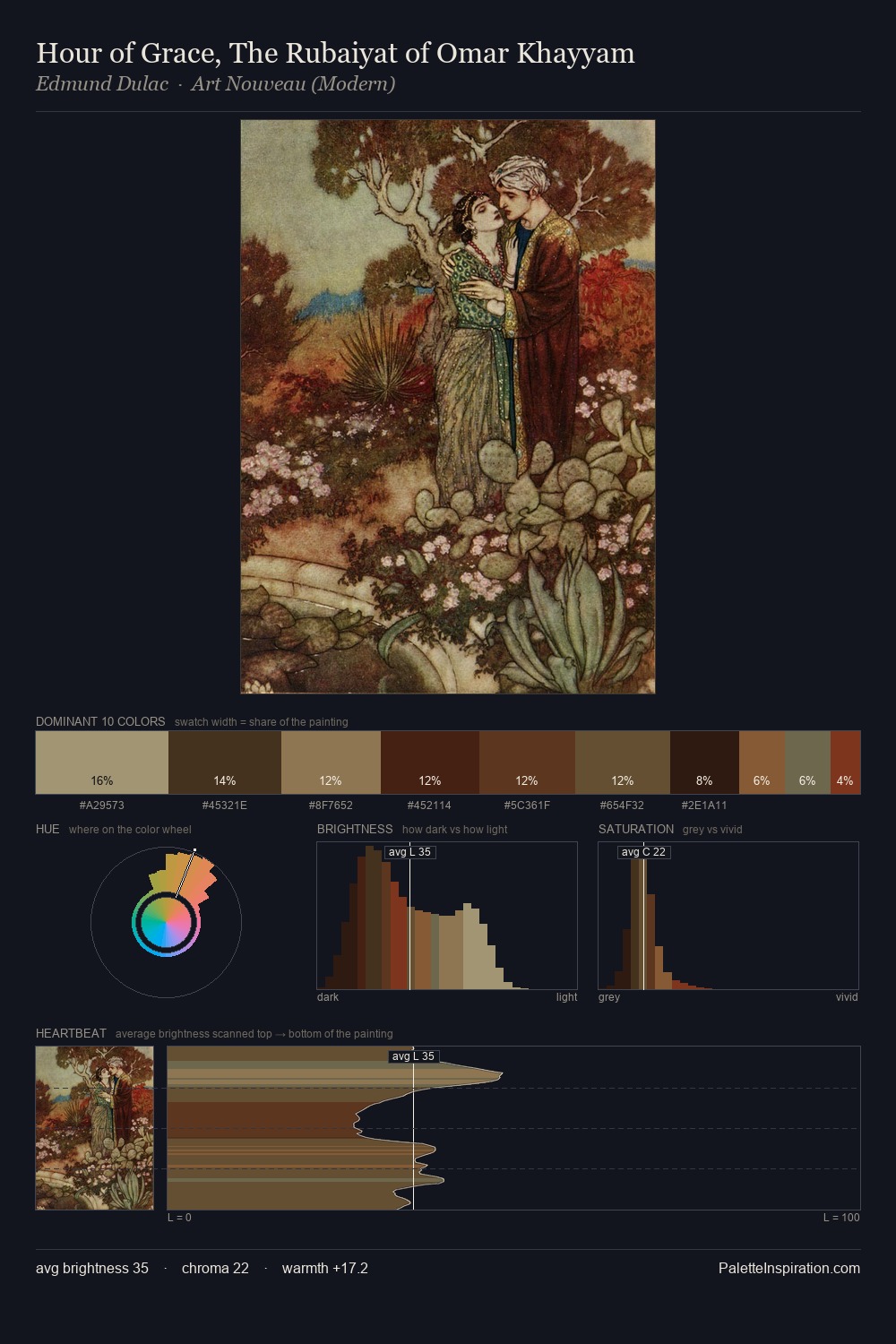Click the 'warmth +17.2' footer stat
The height and width of the screenshot is (1344, 896).
tap(325, 1269)
